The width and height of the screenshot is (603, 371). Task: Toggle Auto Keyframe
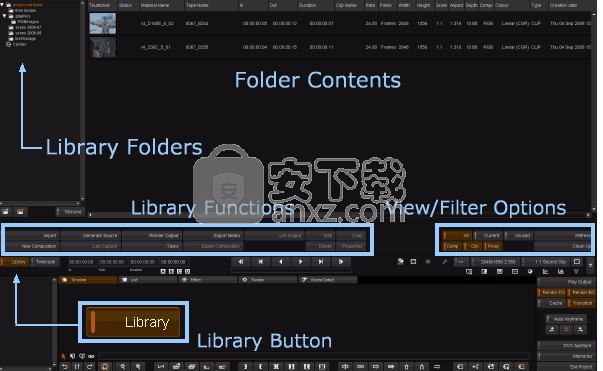[566, 319]
